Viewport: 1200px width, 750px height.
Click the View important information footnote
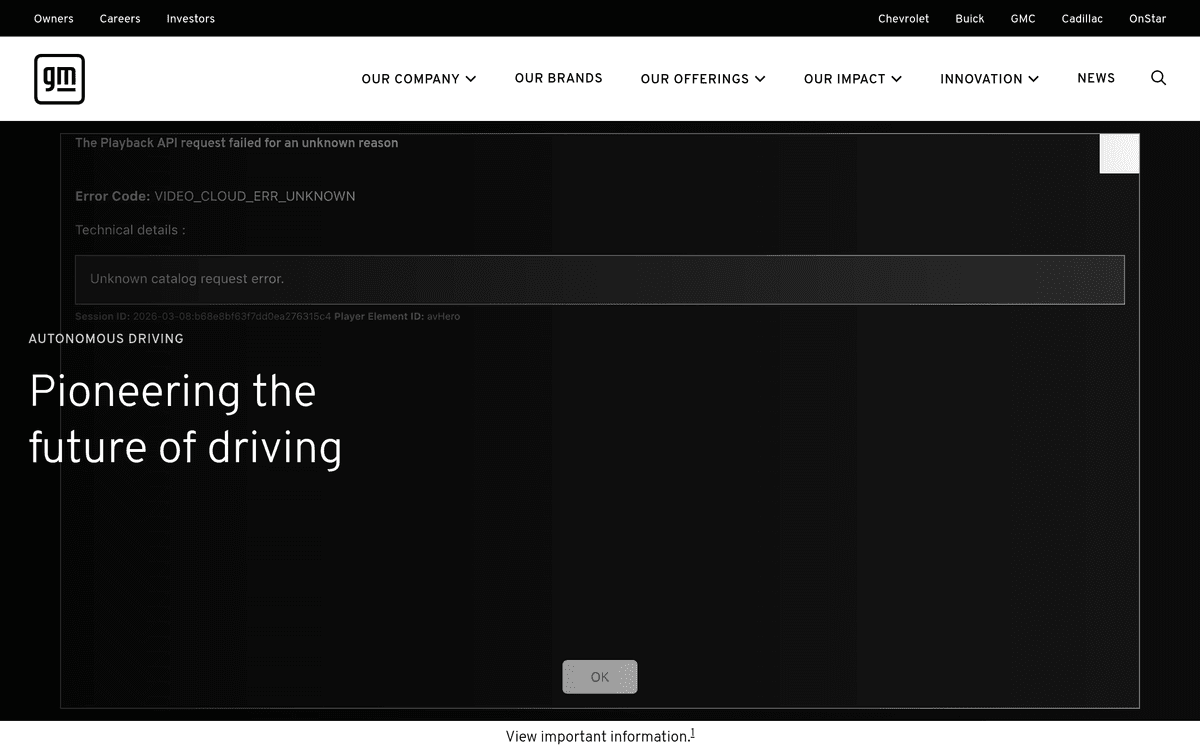click(x=599, y=736)
